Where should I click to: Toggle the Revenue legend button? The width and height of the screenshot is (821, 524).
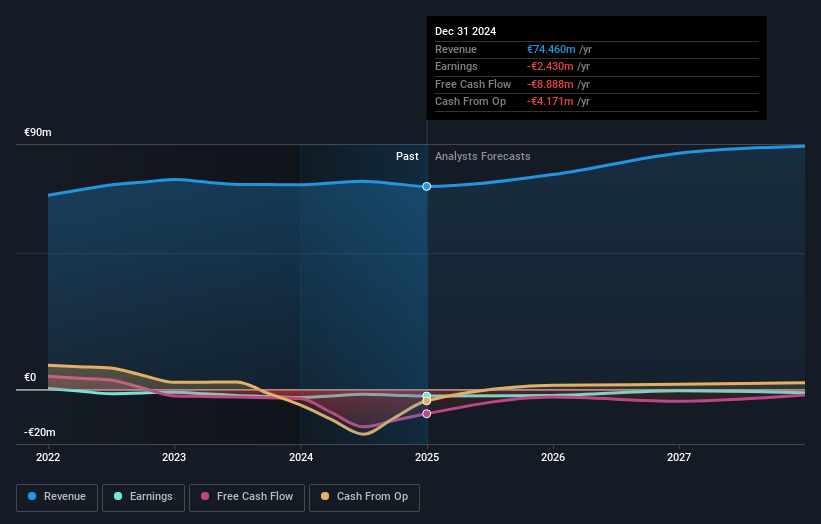coord(57,497)
